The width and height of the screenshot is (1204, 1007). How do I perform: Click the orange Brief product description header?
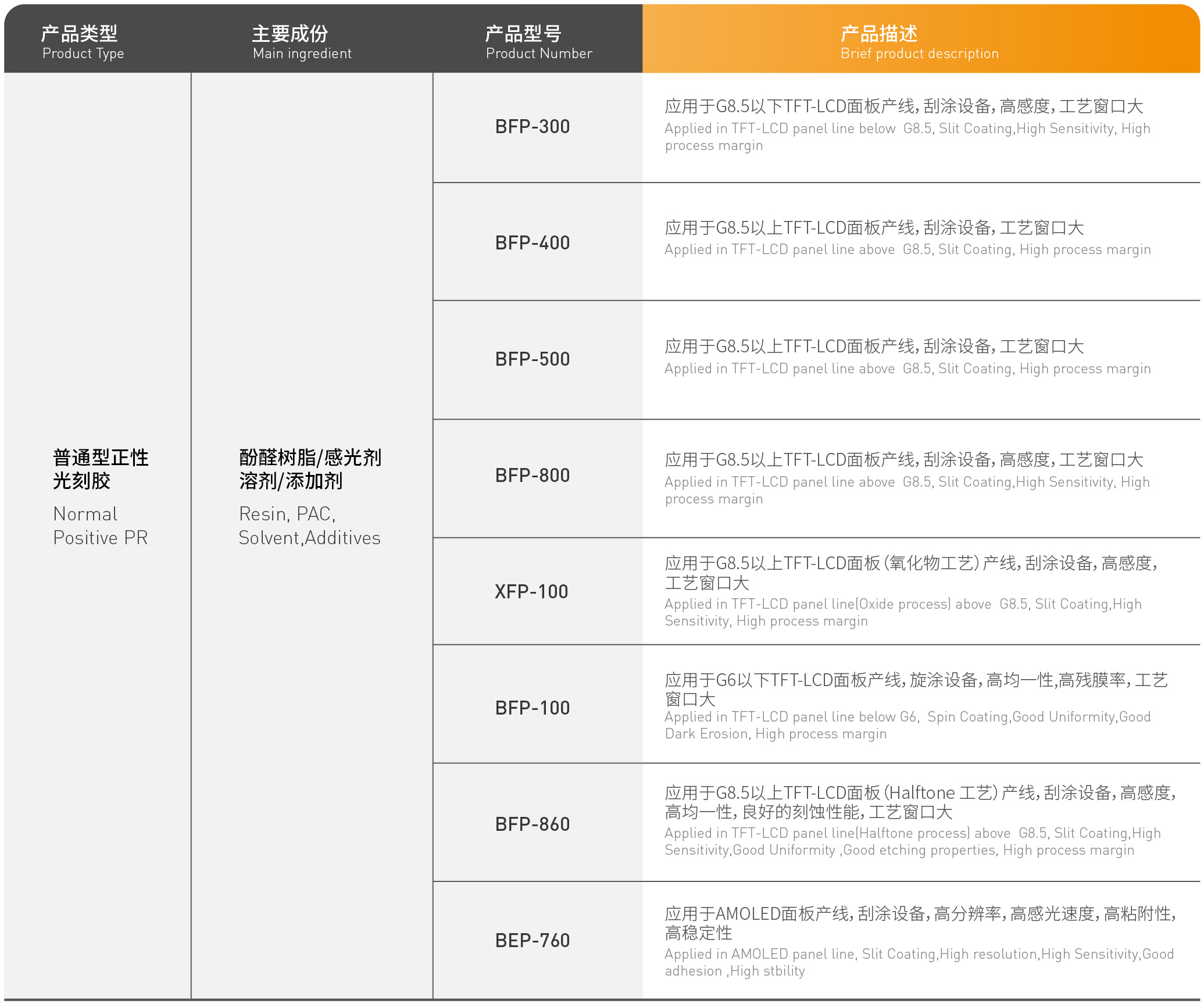920,42
